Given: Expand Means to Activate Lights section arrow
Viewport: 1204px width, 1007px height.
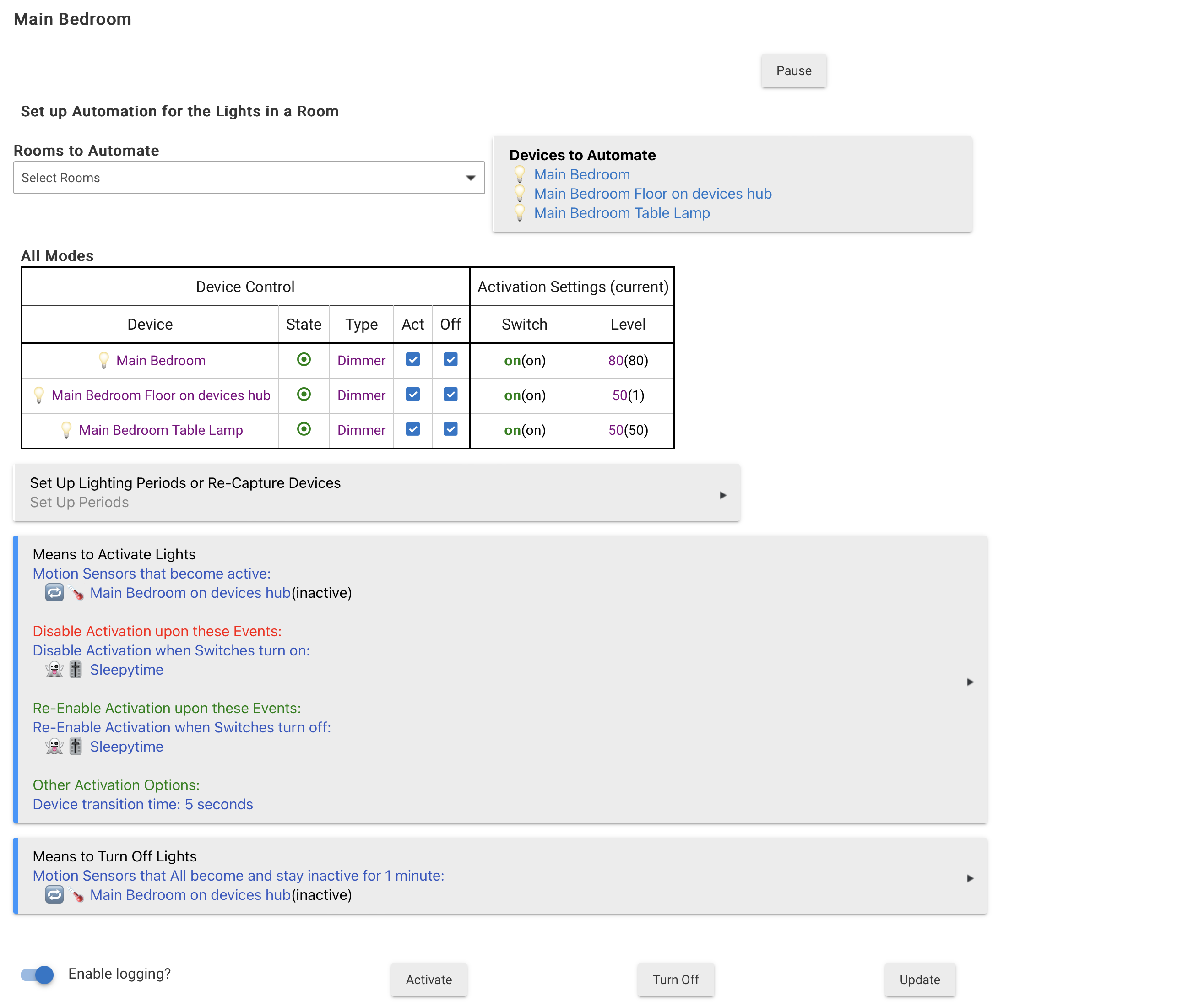Looking at the screenshot, I should (970, 682).
